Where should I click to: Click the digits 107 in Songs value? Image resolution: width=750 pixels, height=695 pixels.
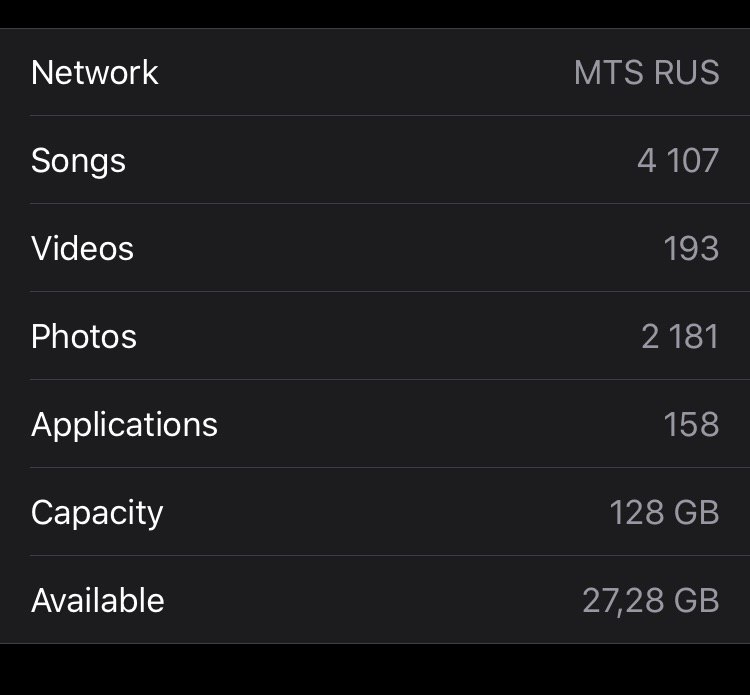tap(693, 160)
